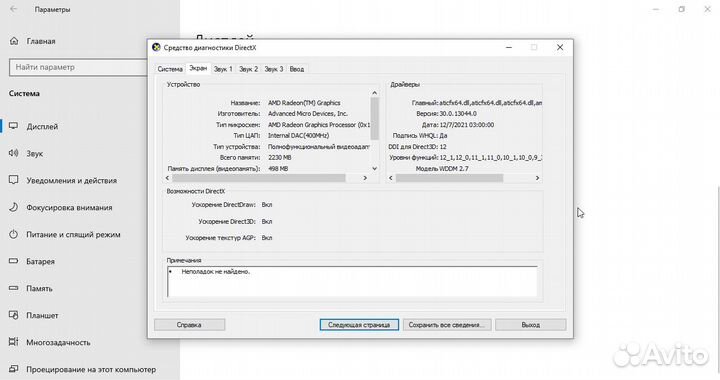Click driver version 30.0.13044.0

[458, 114]
